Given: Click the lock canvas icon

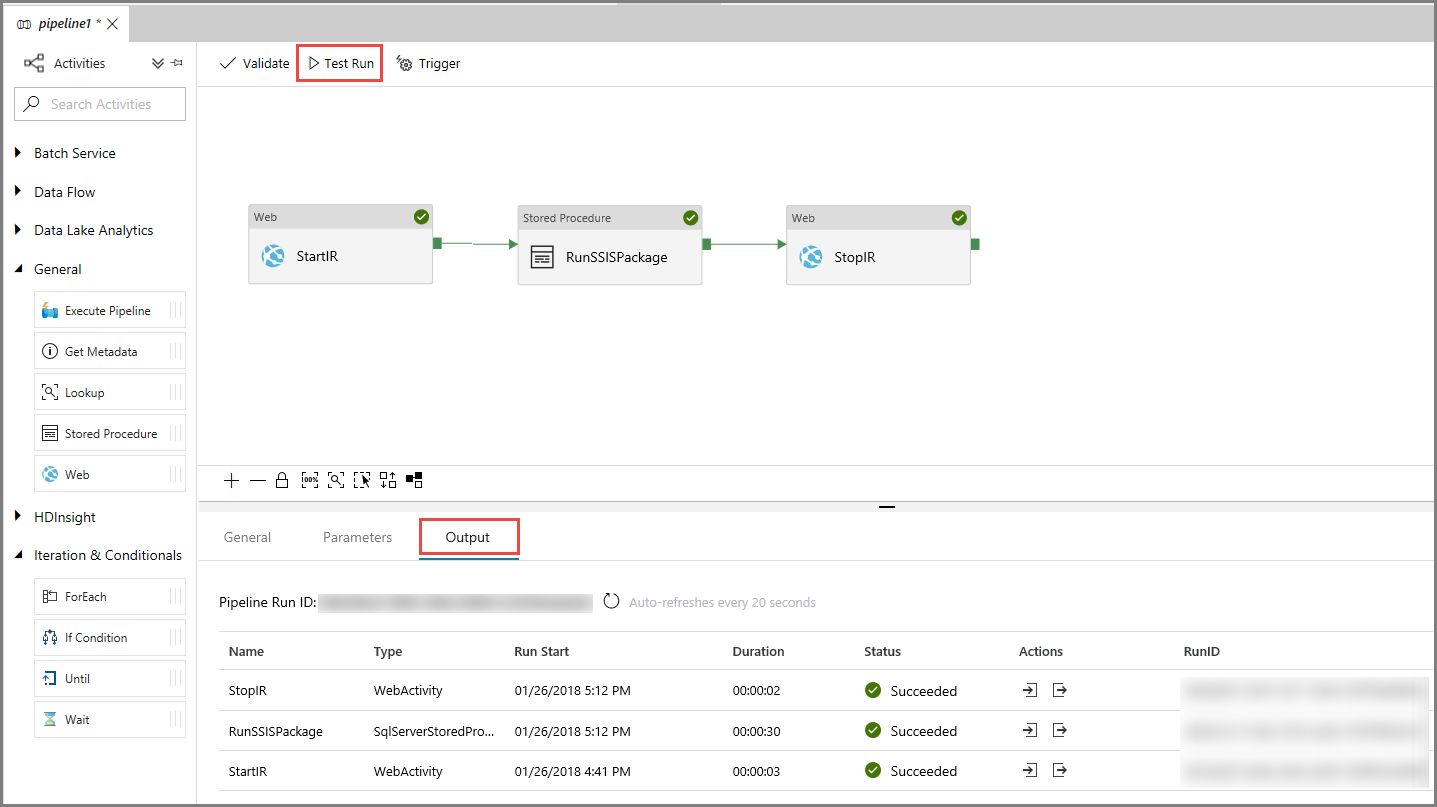Looking at the screenshot, I should (x=283, y=481).
